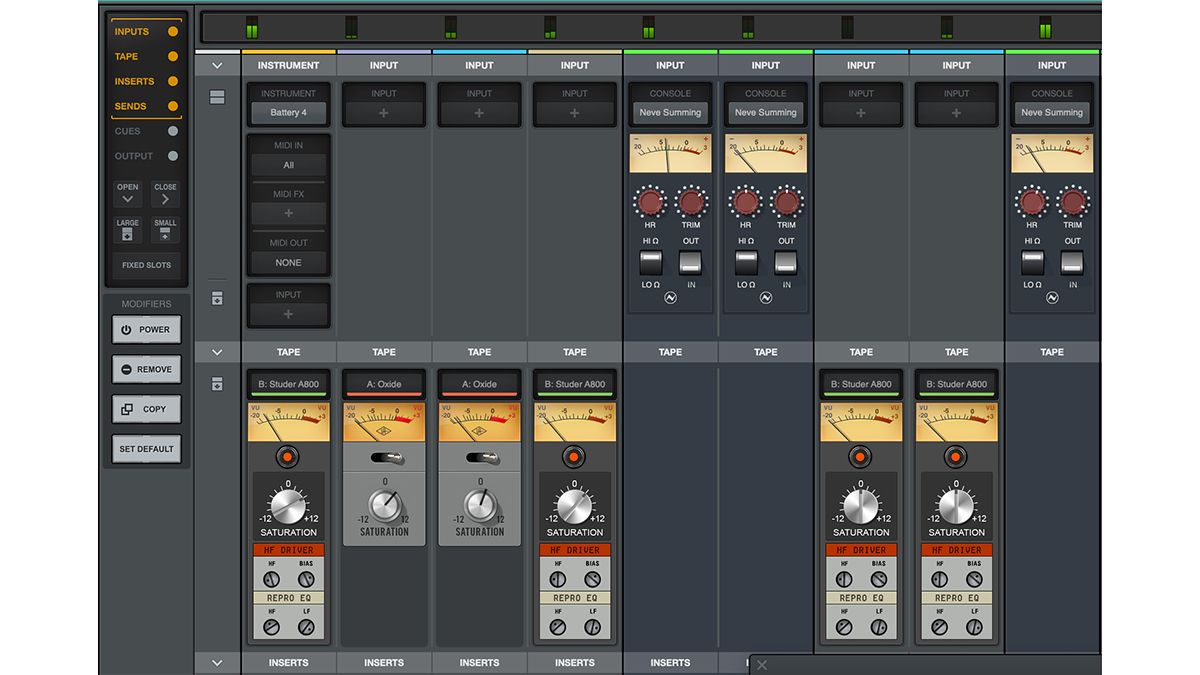Toggle the INSERTS section visibility
The width and height of the screenshot is (1200, 675).
coord(145,82)
